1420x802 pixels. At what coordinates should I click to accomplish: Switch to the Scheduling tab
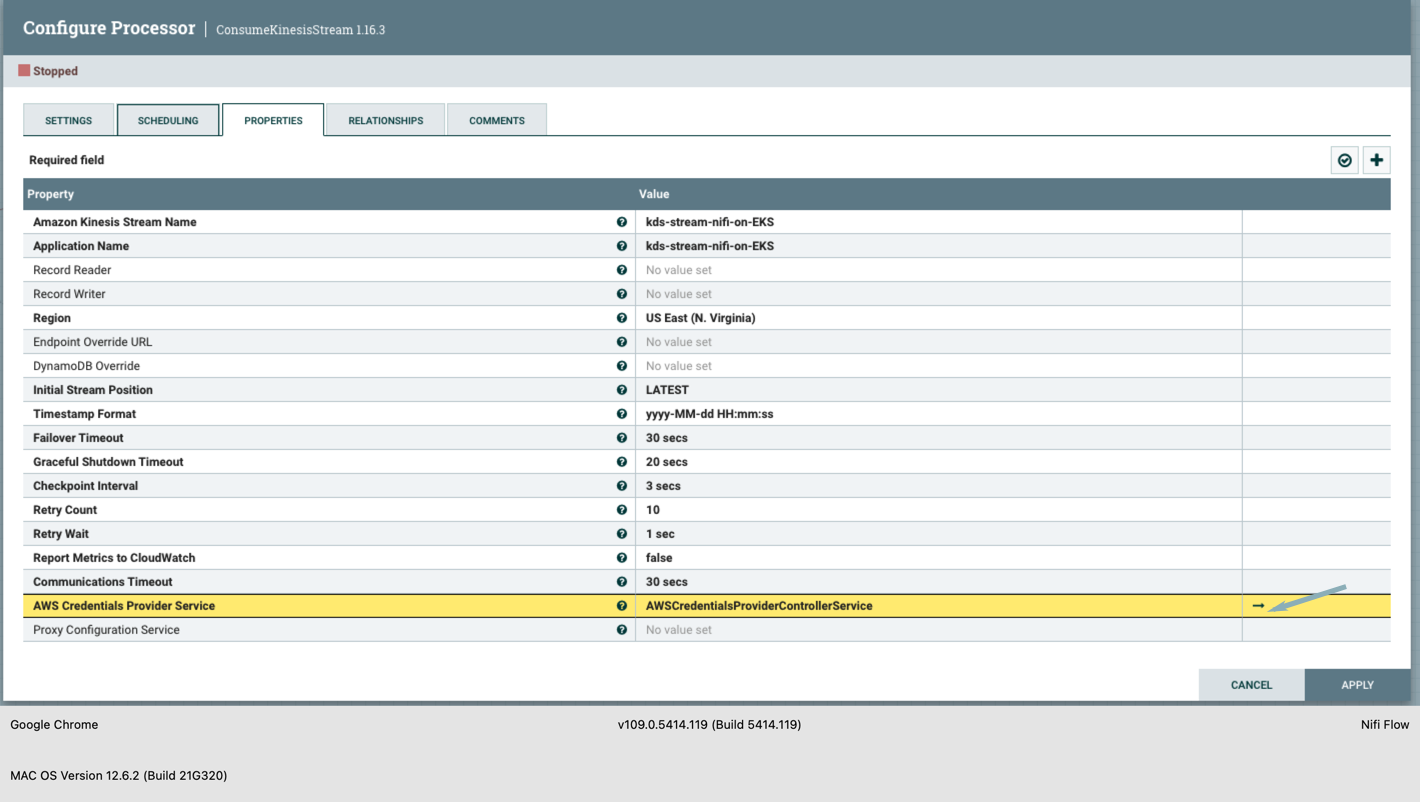[x=168, y=120]
